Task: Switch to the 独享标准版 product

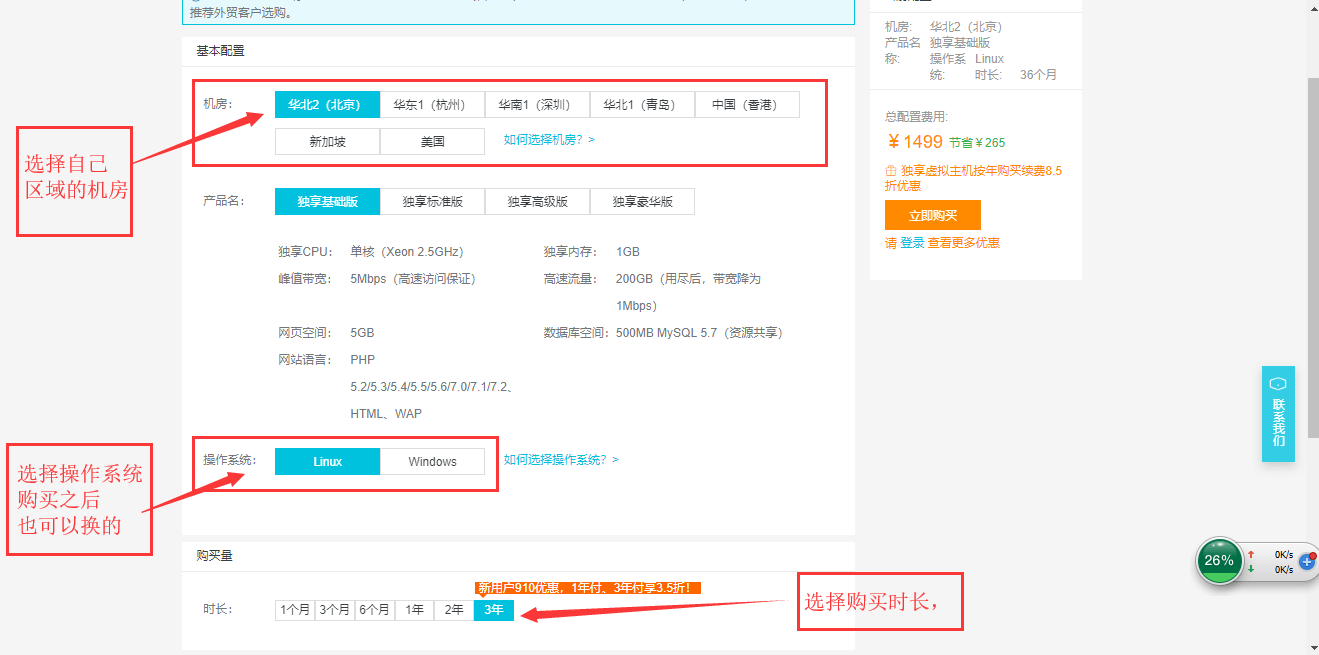Action: 432,202
